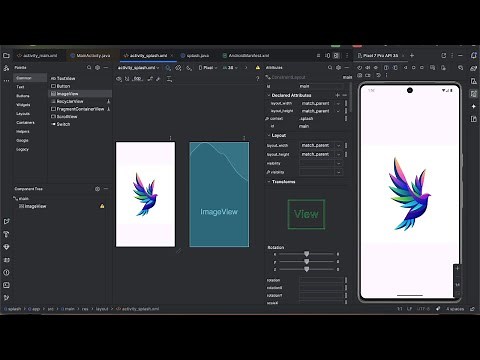Screen dimensions: 480x360
Task: Adjust the rotation z slider
Action: [x=306, y=269]
